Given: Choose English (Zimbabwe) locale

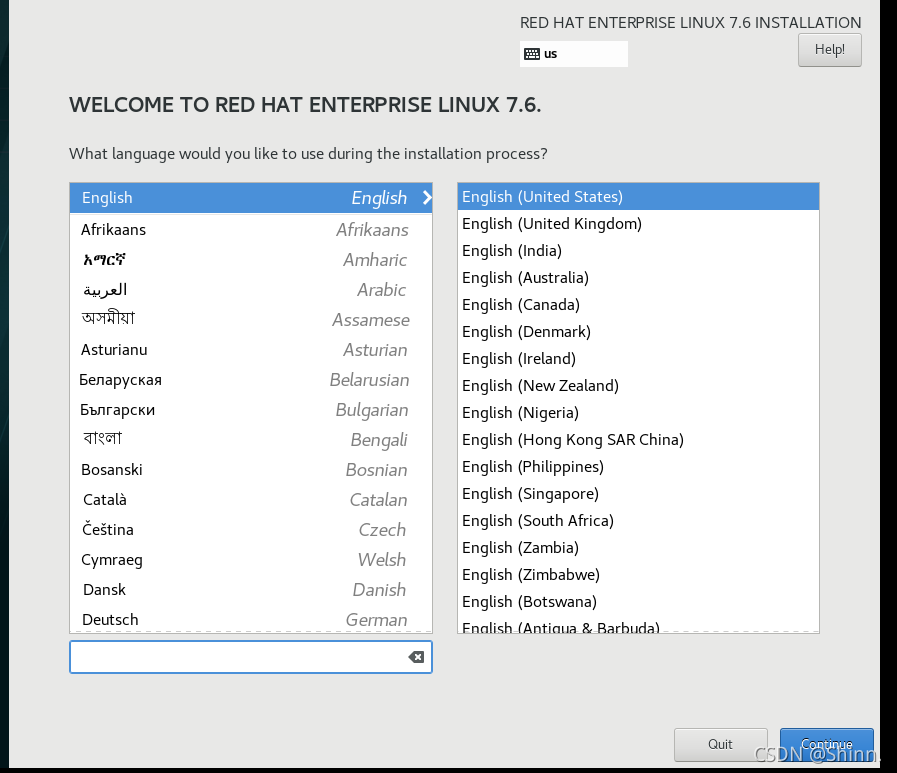Looking at the screenshot, I should 638,574.
